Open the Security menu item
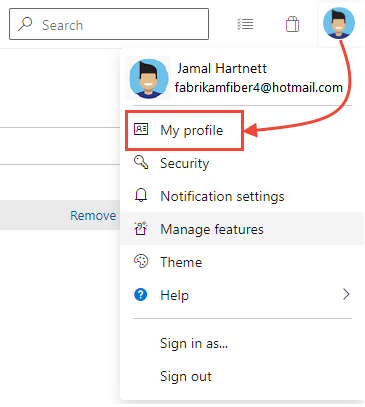Screen dimensions: 365x407 pyautogui.click(x=242, y=163)
